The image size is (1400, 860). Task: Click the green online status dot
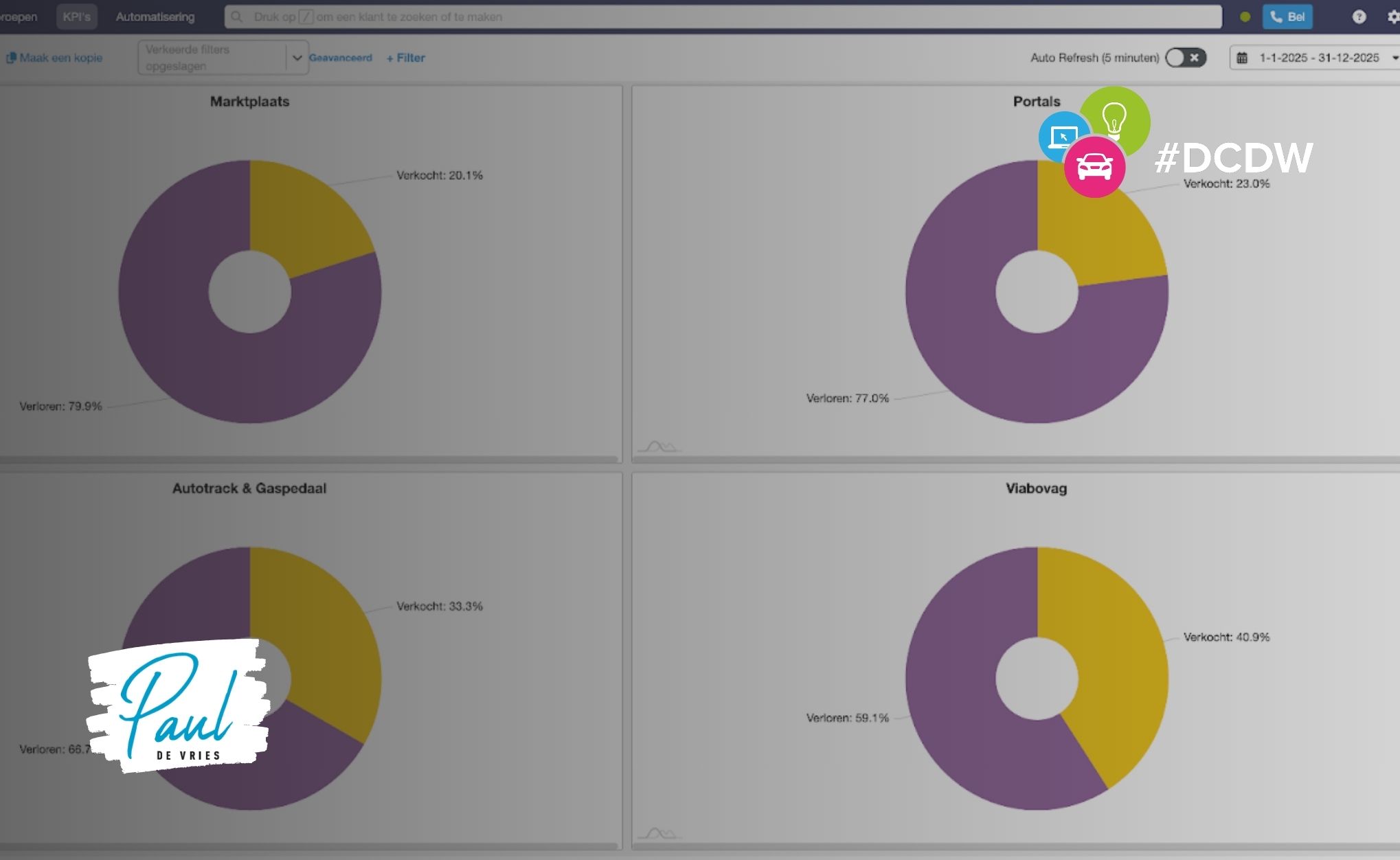coord(1245,17)
